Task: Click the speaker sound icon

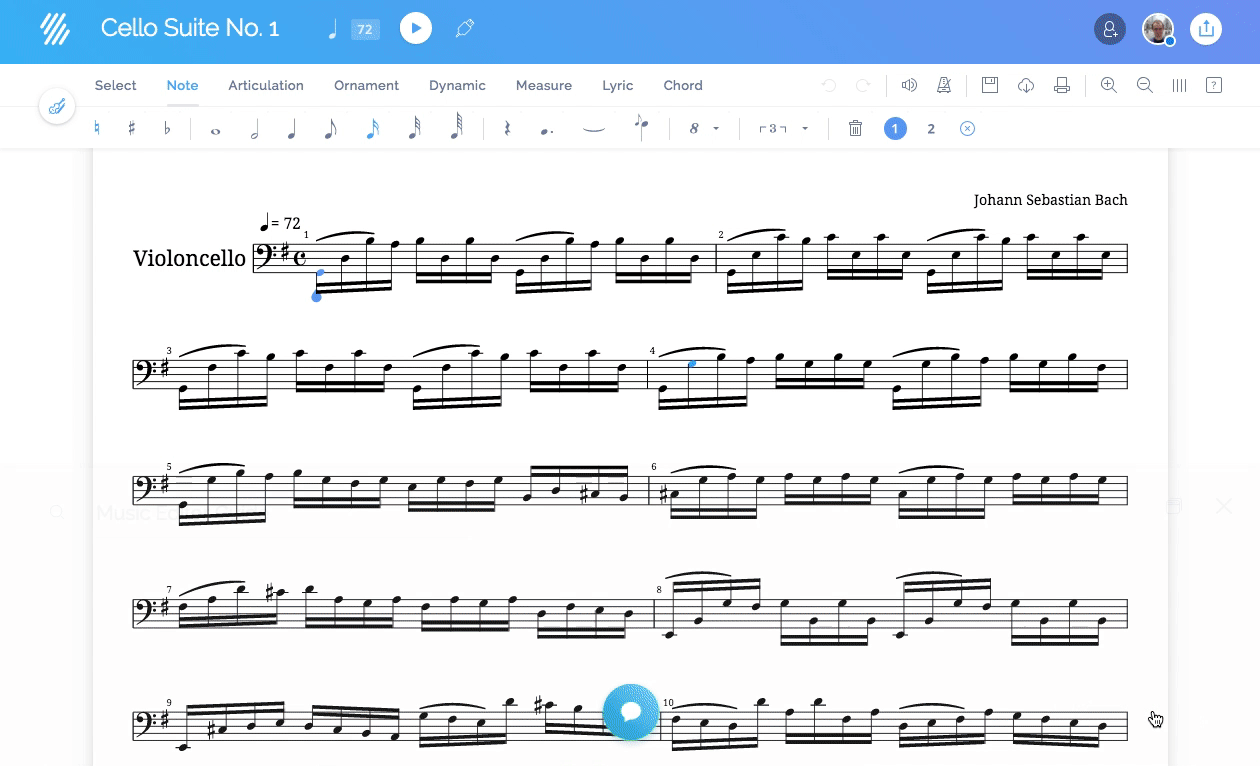Action: (x=909, y=86)
